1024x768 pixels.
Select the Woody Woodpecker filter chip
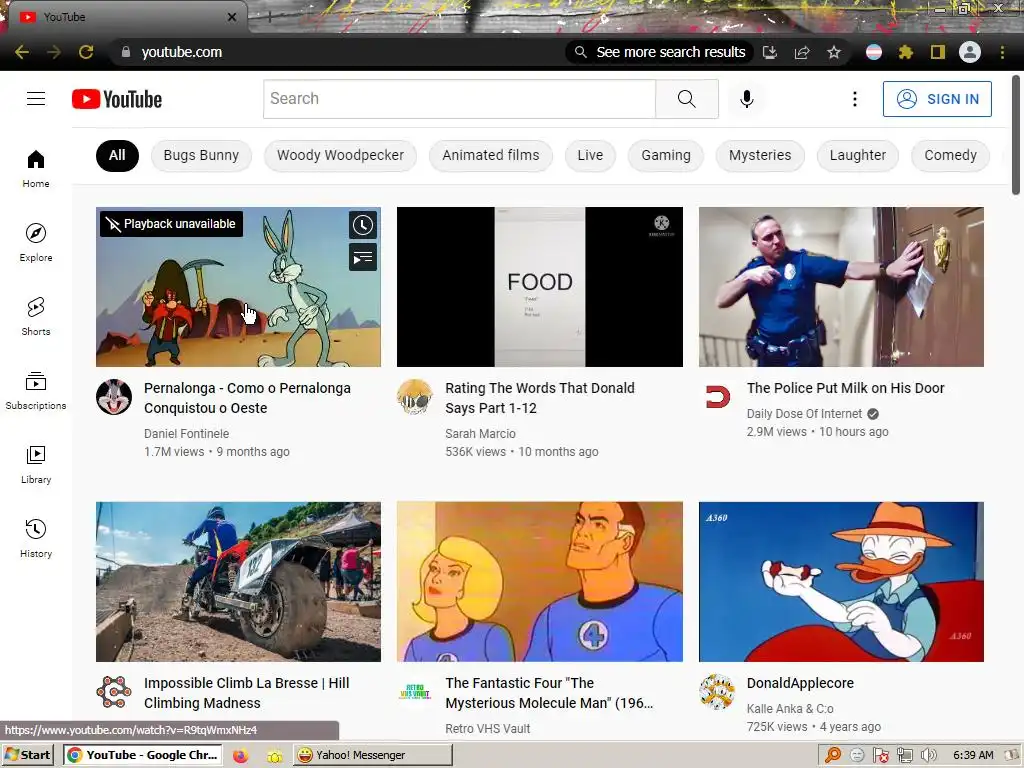coord(340,155)
